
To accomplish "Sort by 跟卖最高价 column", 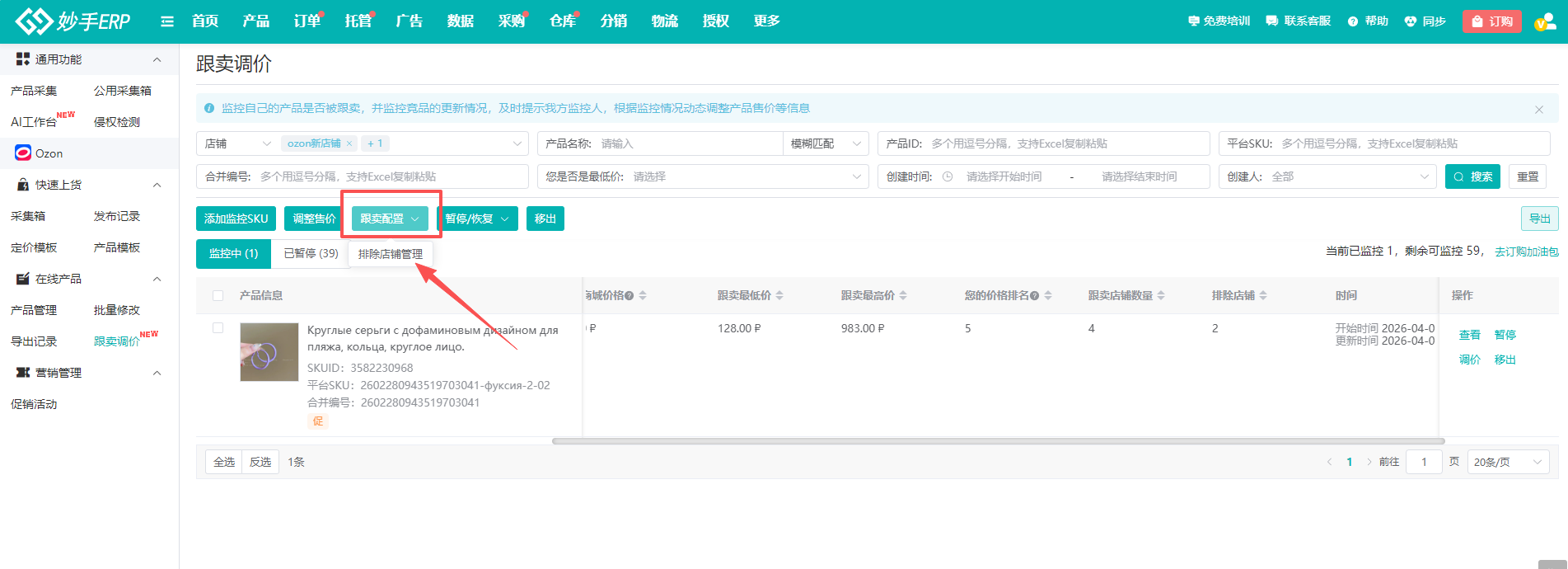I will coord(903,295).
